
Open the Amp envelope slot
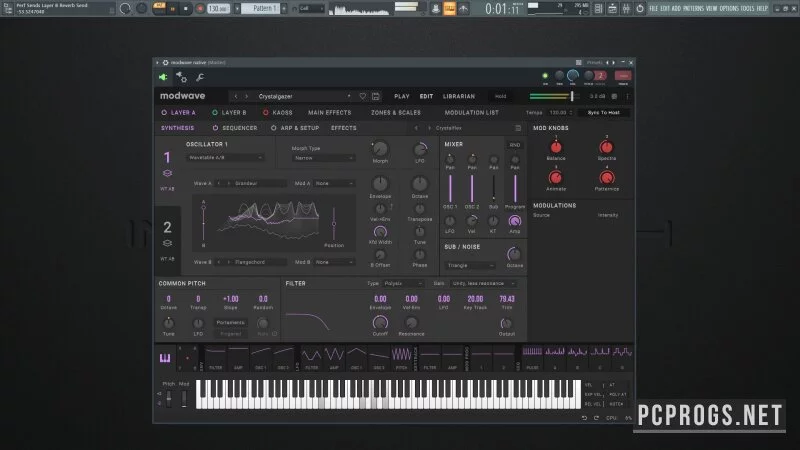[x=238, y=358]
